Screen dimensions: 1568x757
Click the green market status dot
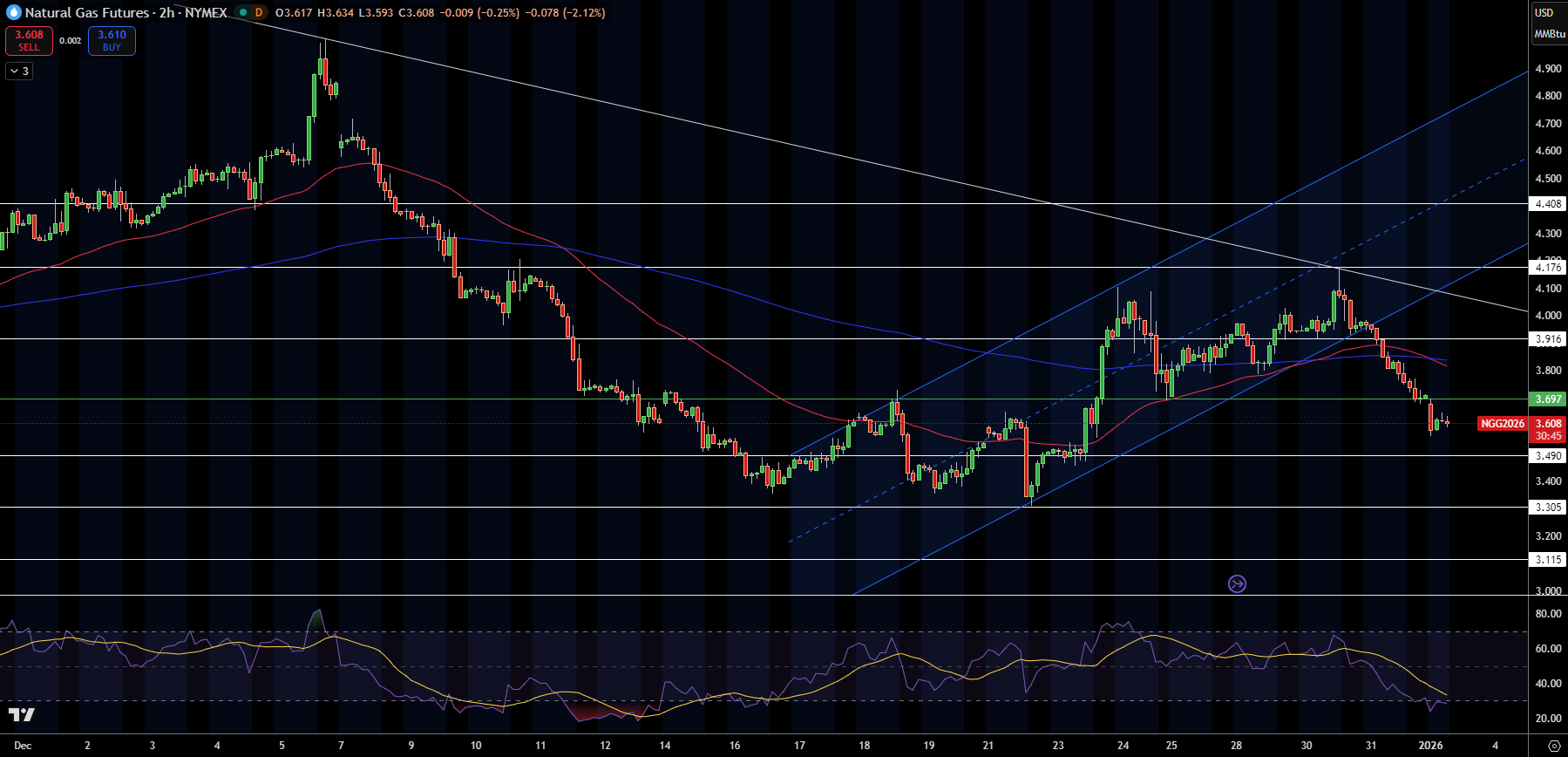click(x=243, y=12)
